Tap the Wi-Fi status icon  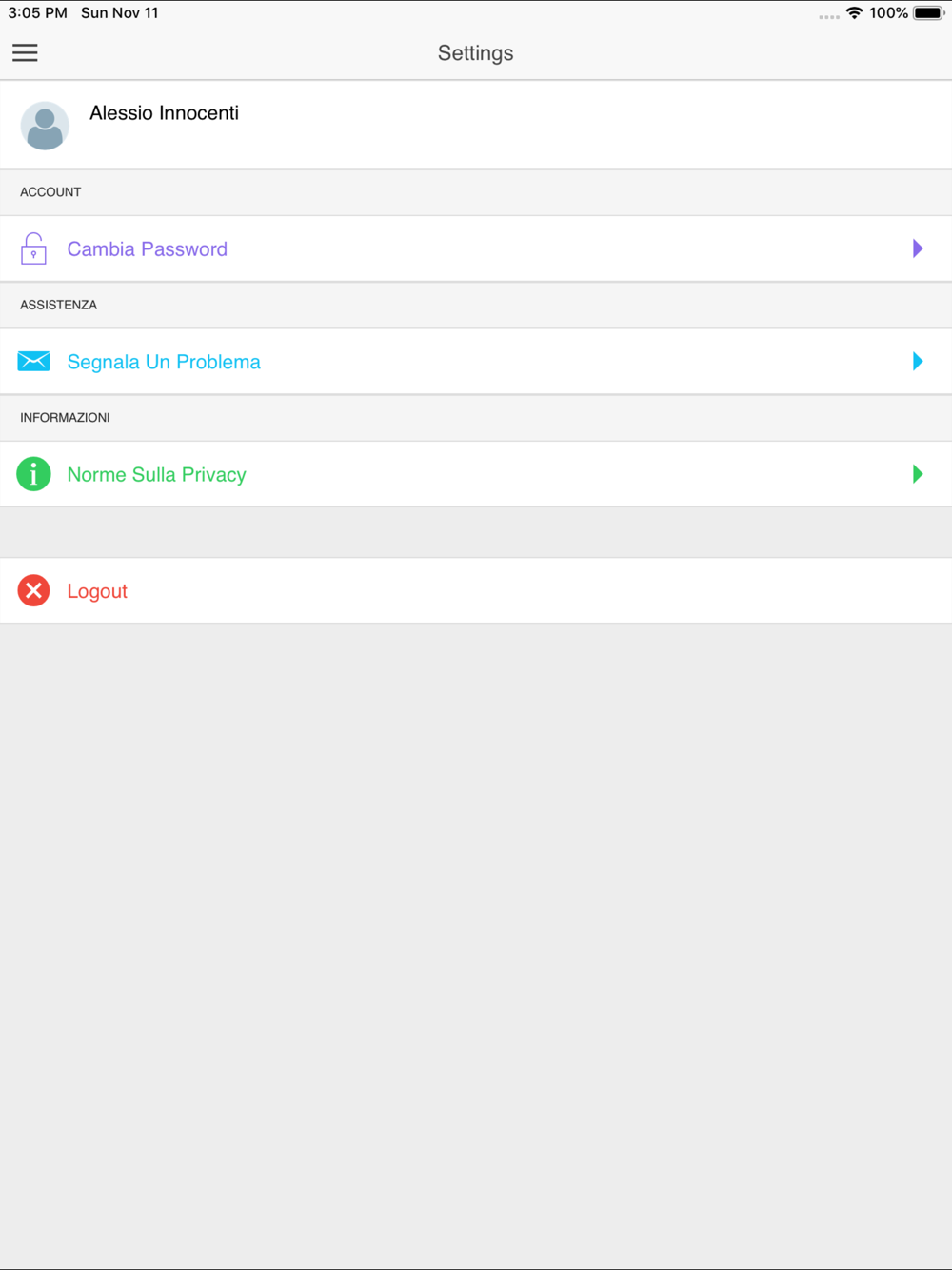tap(854, 13)
